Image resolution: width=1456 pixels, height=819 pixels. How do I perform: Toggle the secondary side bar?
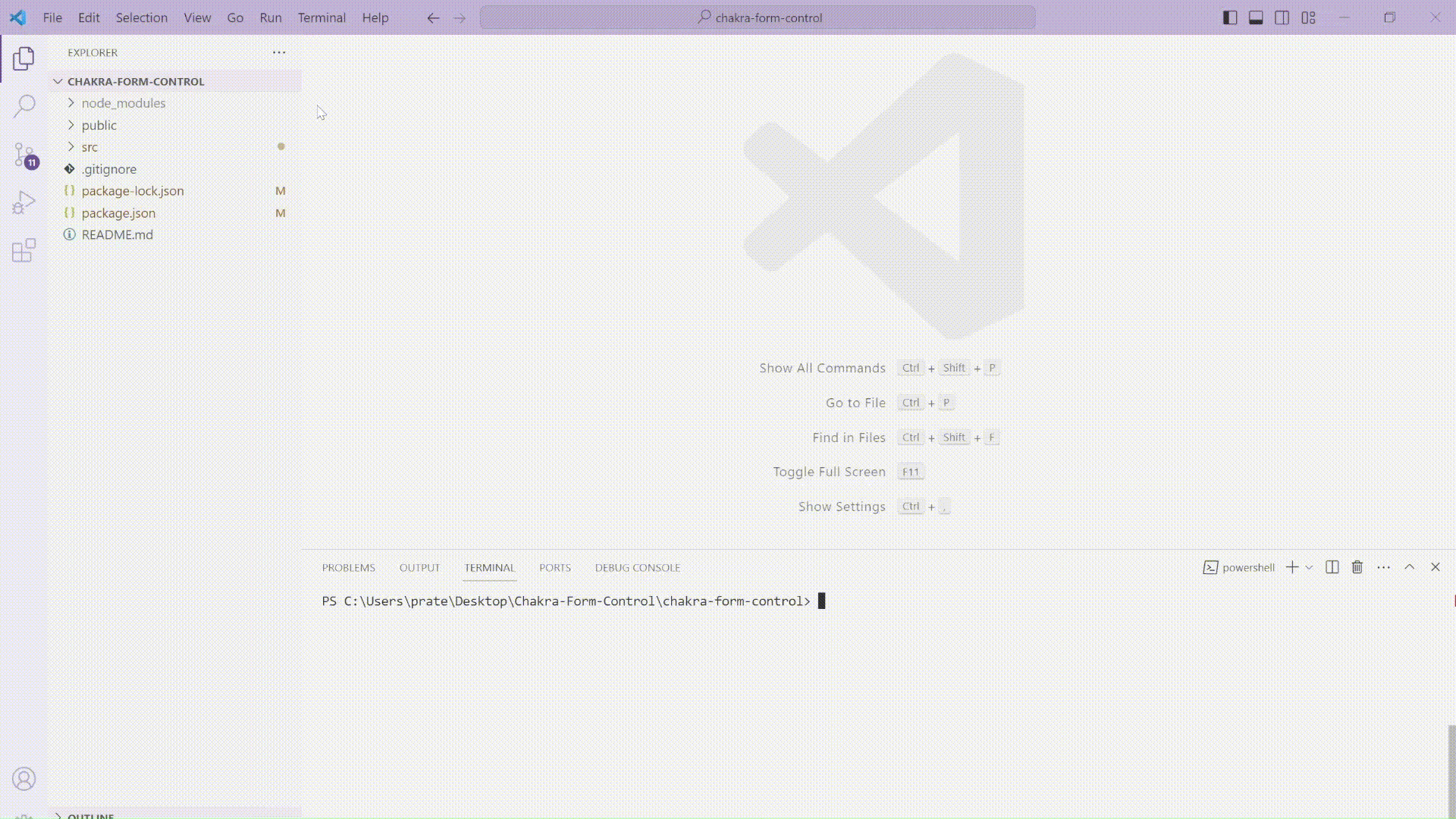tap(1282, 17)
